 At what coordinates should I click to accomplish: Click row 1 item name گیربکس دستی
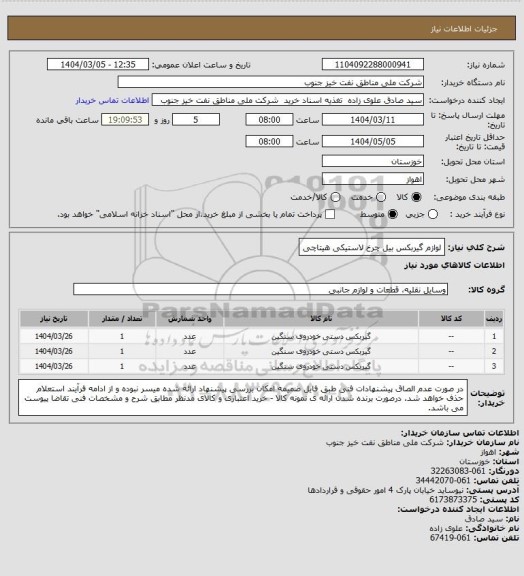(321, 336)
